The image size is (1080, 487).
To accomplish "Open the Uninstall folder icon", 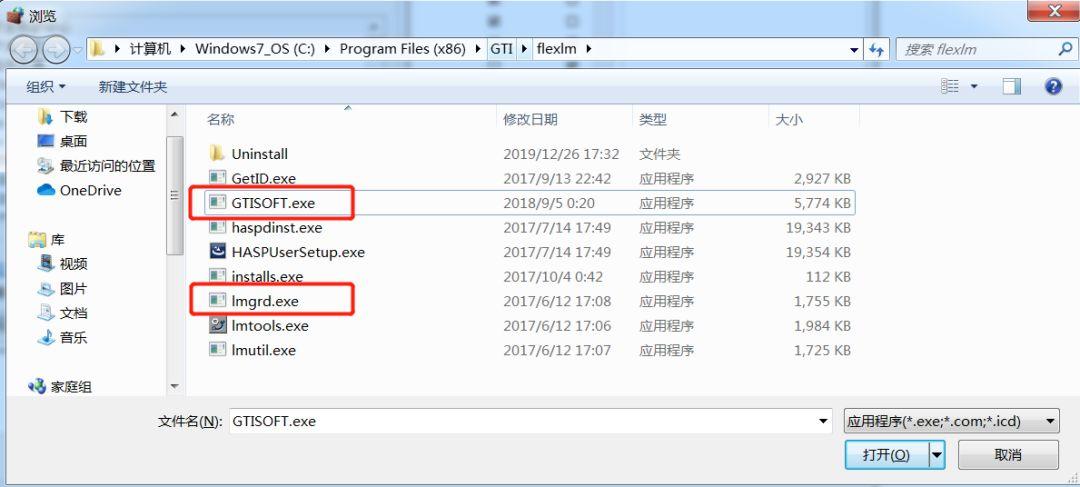I will (x=218, y=153).
